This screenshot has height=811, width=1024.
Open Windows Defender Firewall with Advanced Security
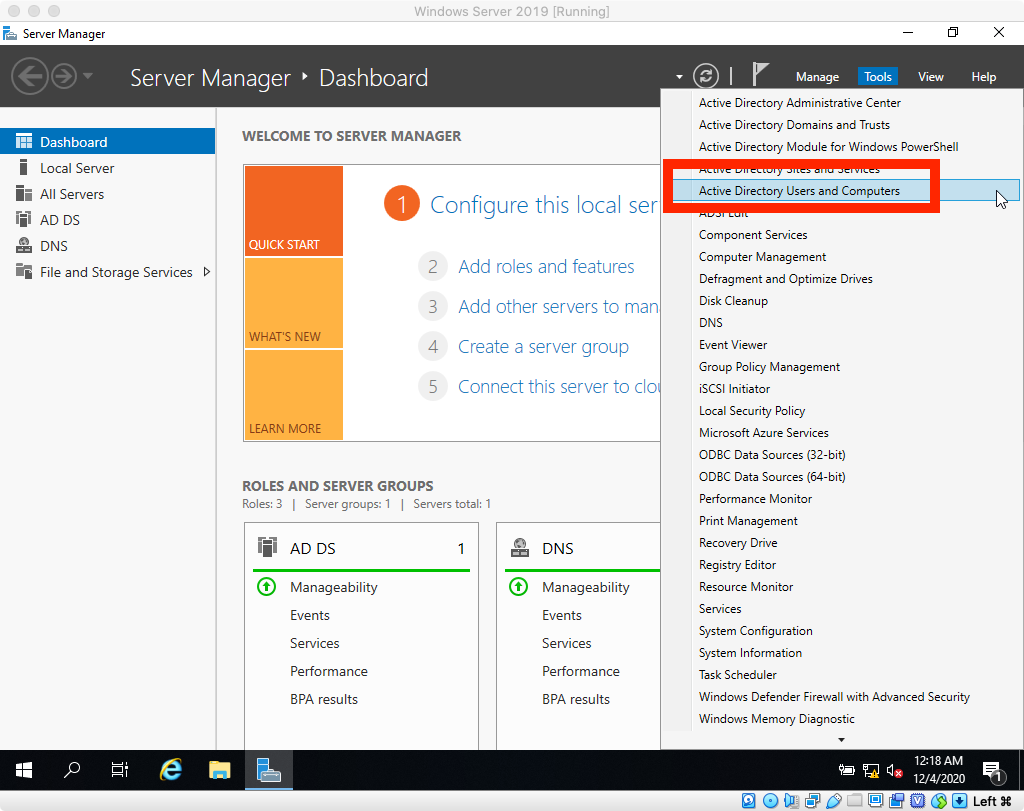(834, 697)
